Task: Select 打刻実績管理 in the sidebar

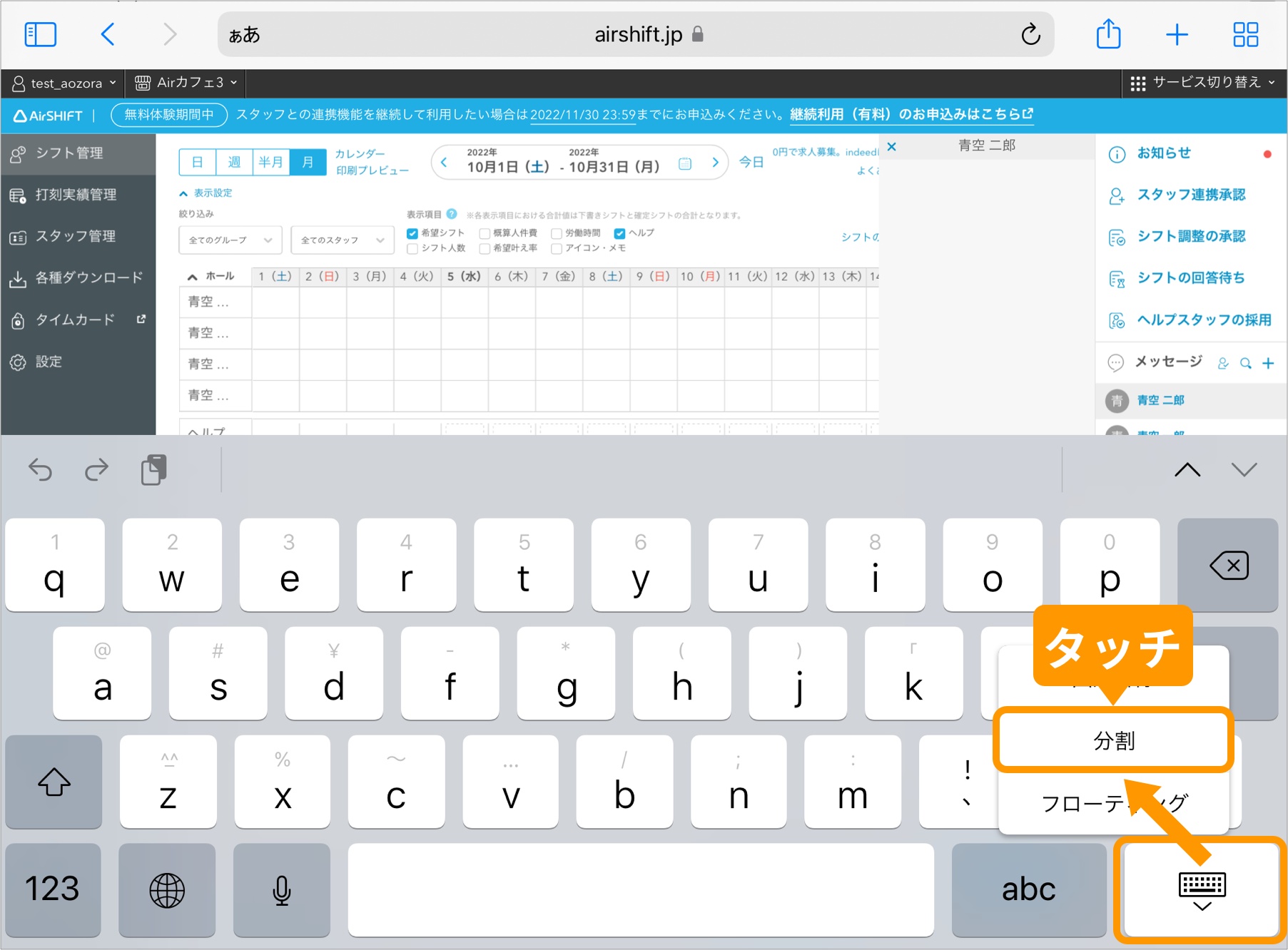Action: [75, 195]
